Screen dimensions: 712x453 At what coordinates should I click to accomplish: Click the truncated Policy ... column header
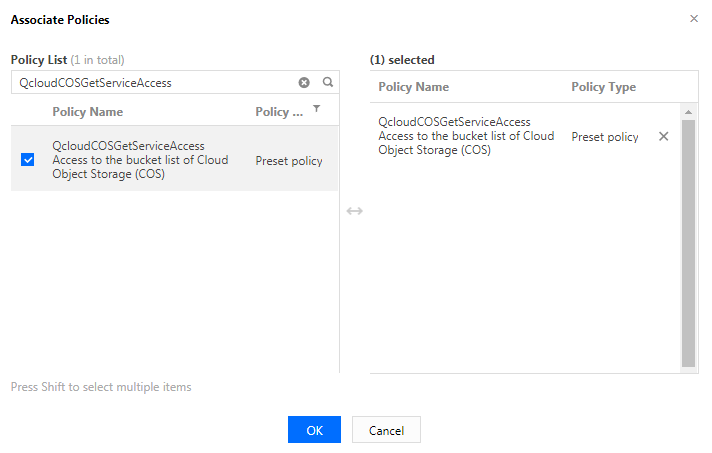[279, 112]
